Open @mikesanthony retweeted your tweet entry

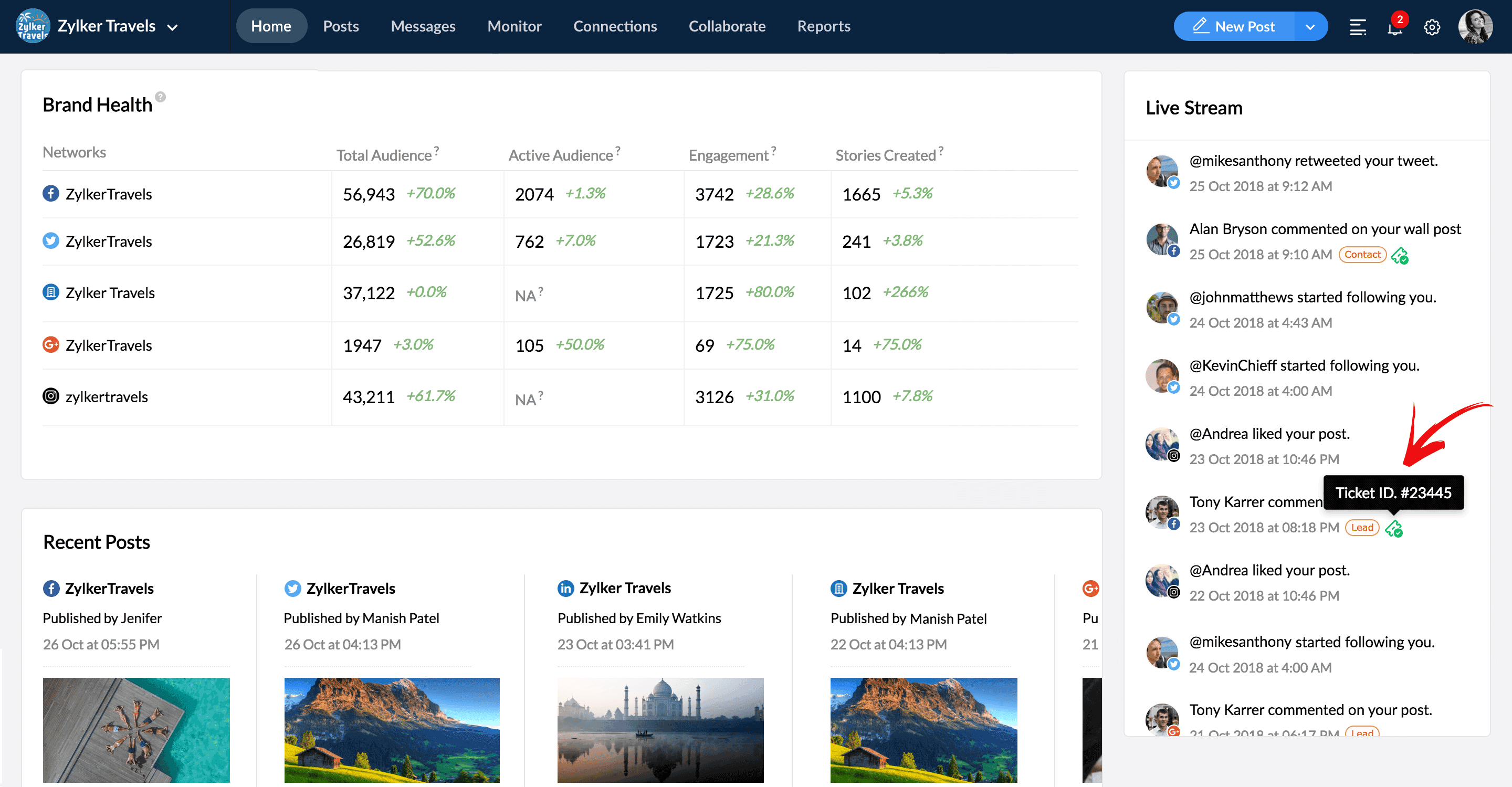click(x=1312, y=161)
